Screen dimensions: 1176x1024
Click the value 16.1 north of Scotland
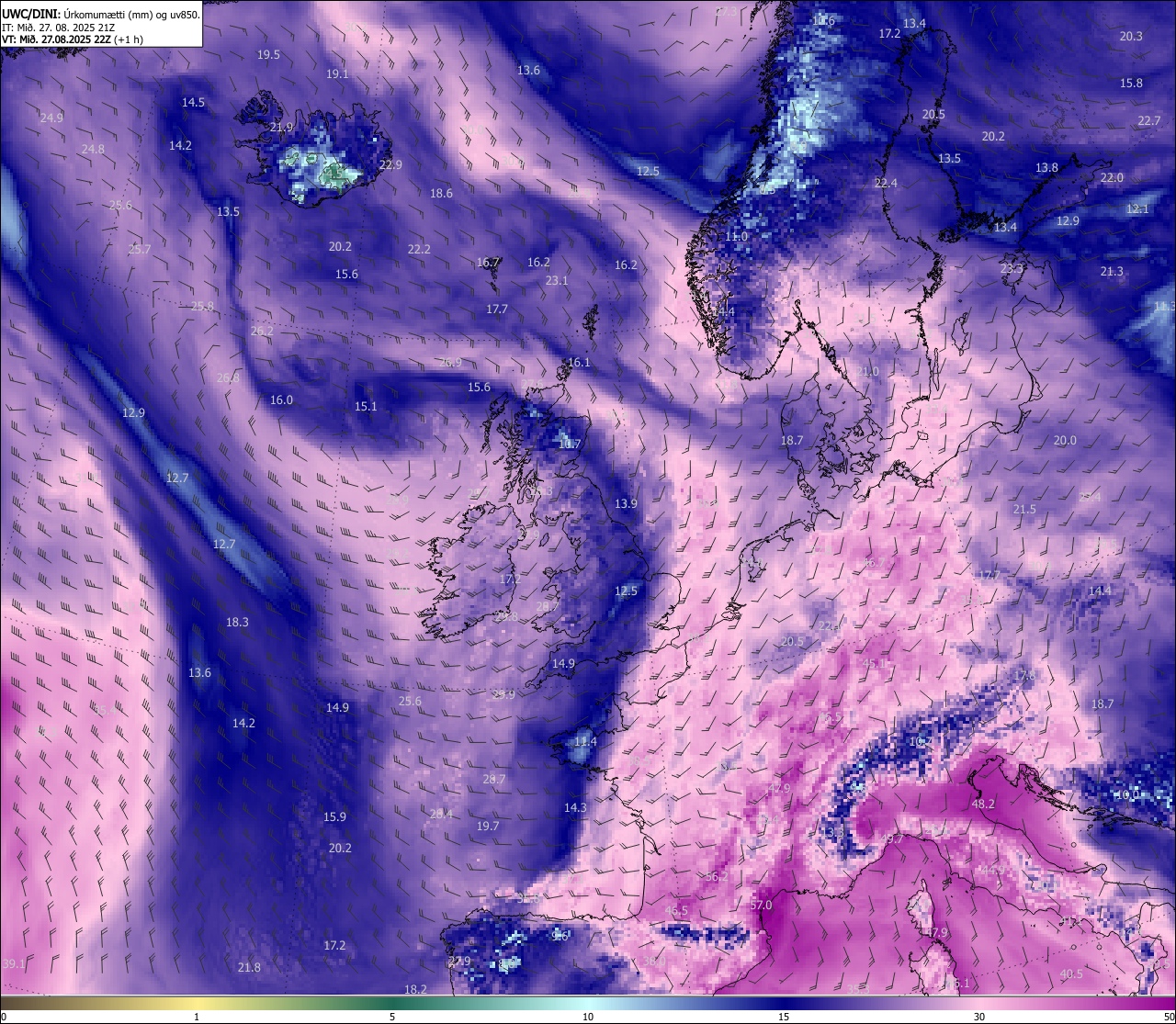point(579,363)
